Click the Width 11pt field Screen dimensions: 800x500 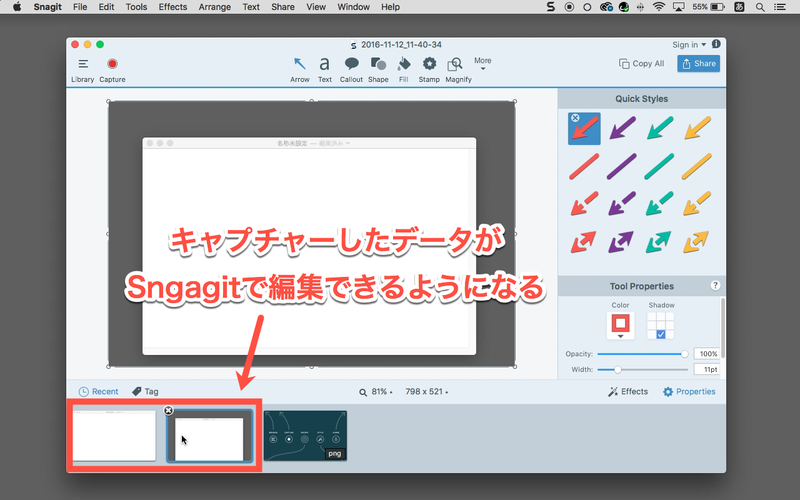point(707,369)
